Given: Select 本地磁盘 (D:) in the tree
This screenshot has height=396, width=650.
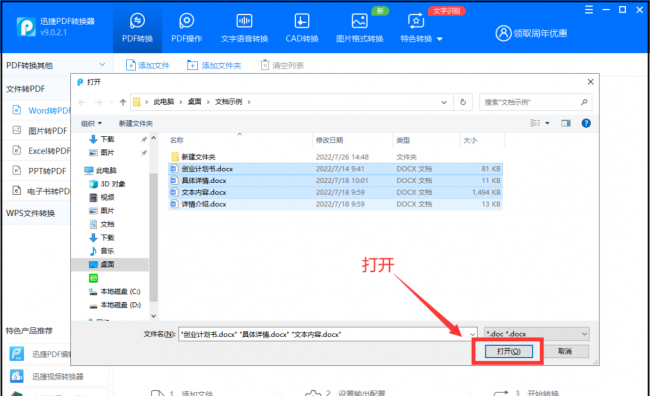Looking at the screenshot, I should (x=115, y=305).
